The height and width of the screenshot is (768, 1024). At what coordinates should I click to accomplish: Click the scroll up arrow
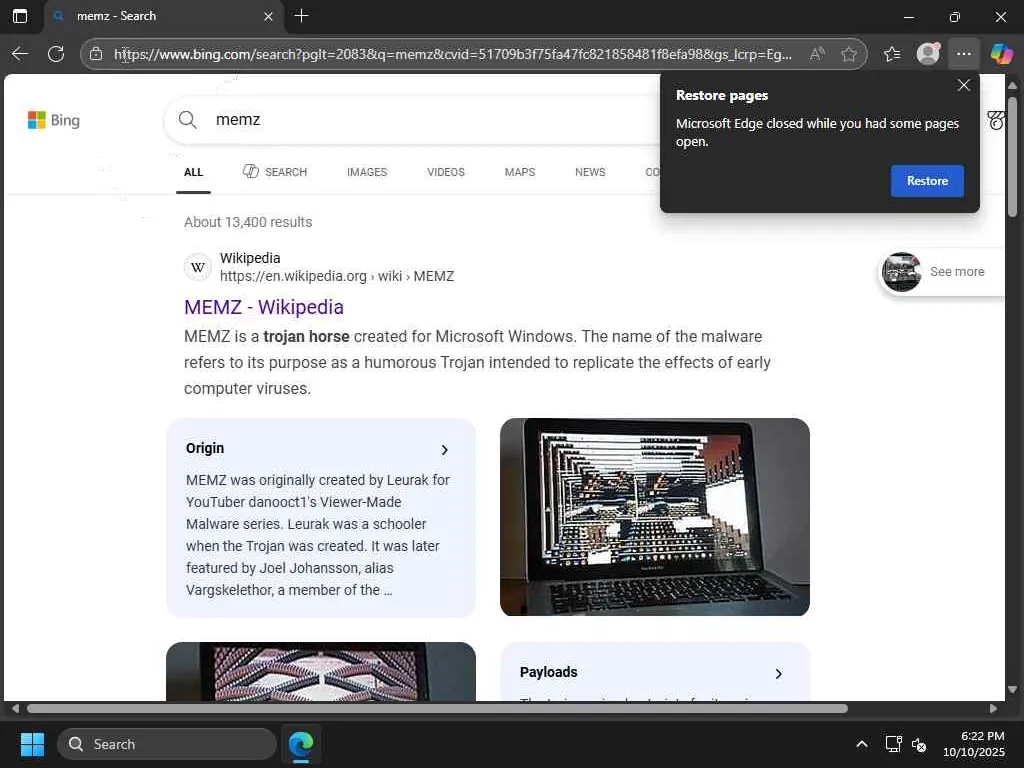[x=1012, y=86]
